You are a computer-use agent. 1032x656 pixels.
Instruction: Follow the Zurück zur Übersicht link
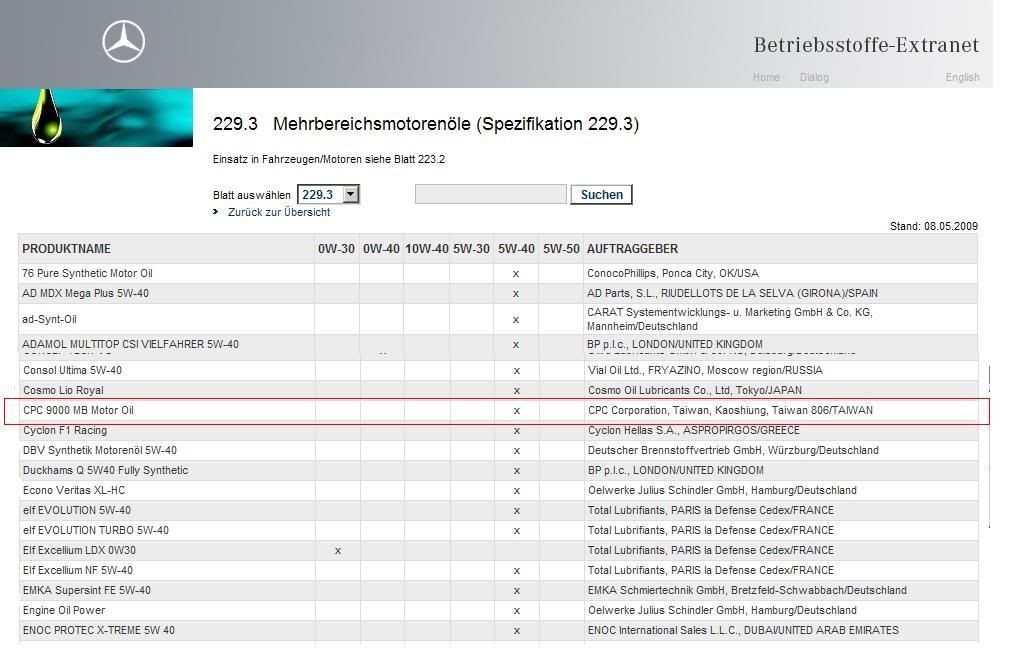(278, 212)
